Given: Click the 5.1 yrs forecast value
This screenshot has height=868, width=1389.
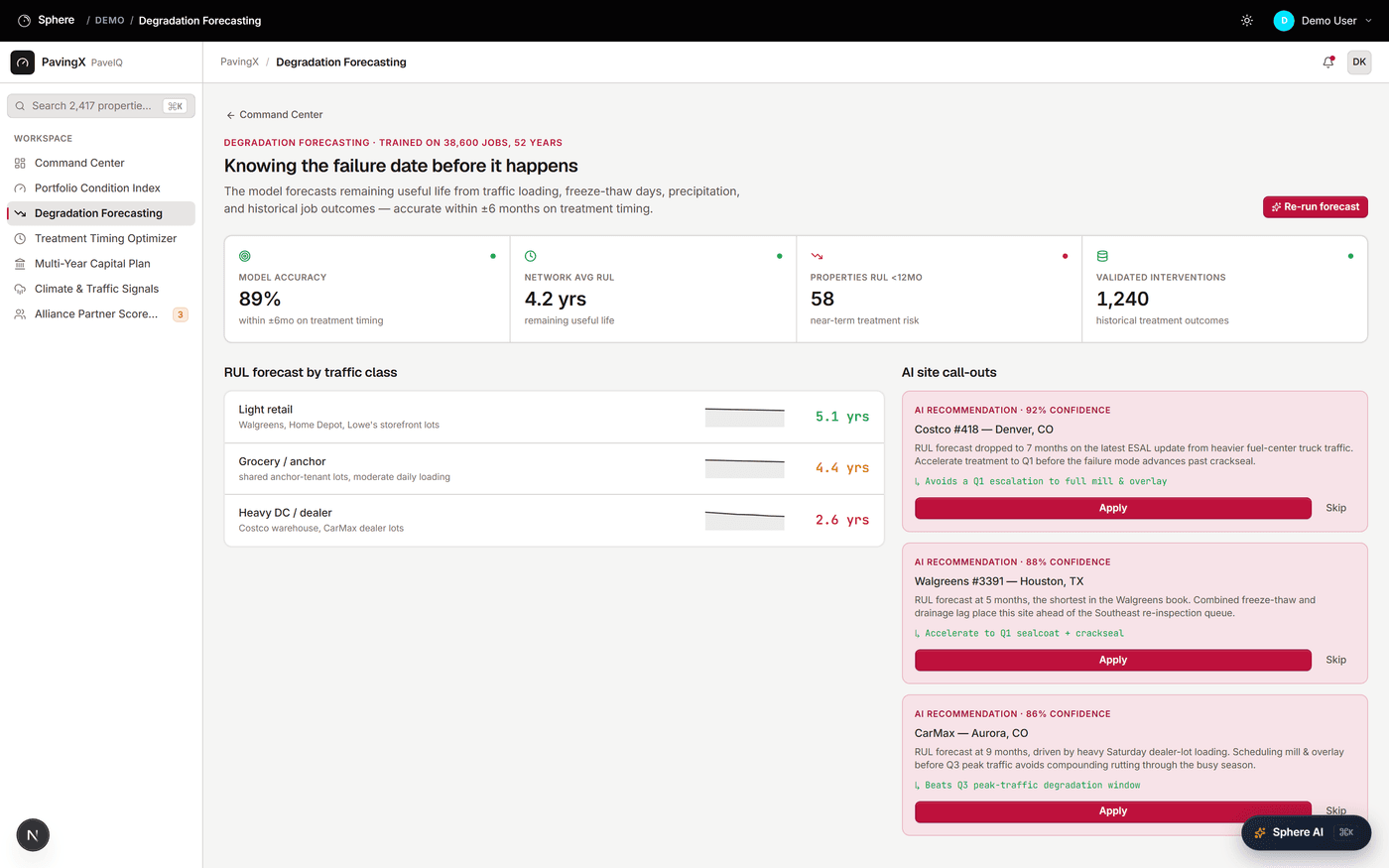Looking at the screenshot, I should [842, 417].
